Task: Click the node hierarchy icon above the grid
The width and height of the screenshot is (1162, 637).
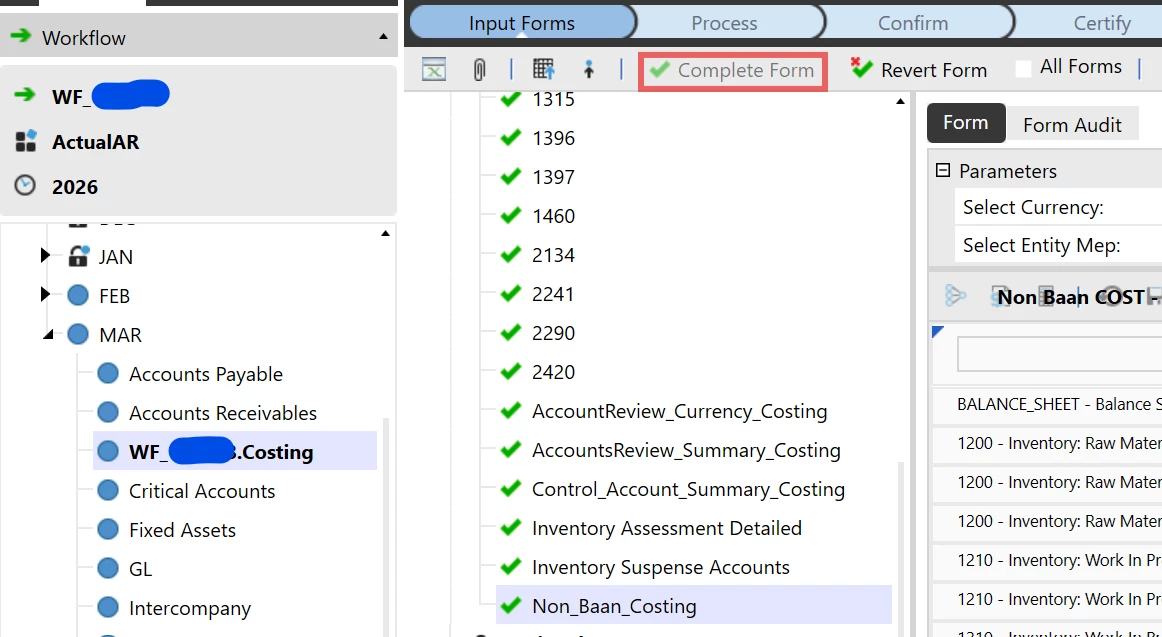Action: [x=955, y=296]
